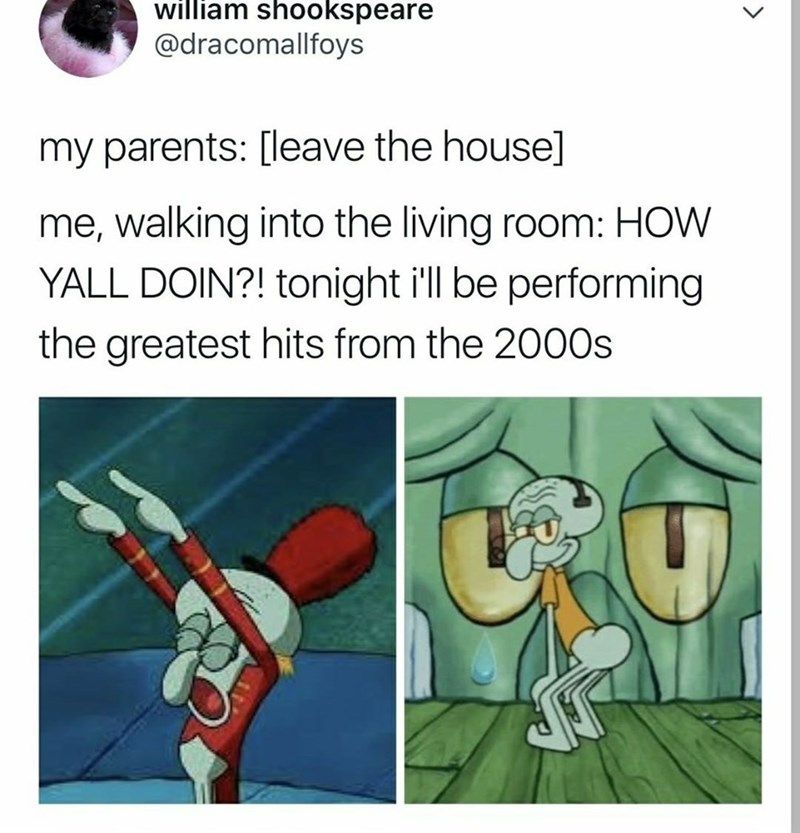Click the green wooden floor planks

[583, 754]
